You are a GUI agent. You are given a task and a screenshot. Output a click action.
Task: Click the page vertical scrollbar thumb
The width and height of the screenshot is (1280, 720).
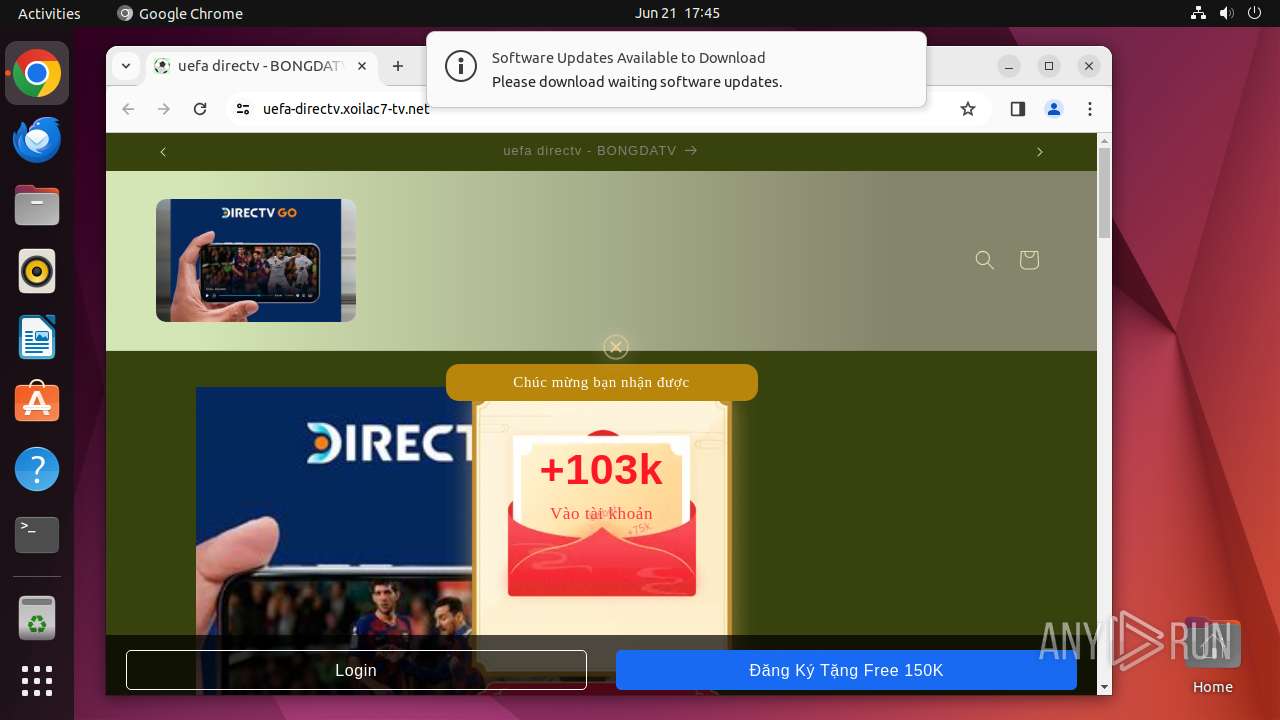[x=1104, y=192]
